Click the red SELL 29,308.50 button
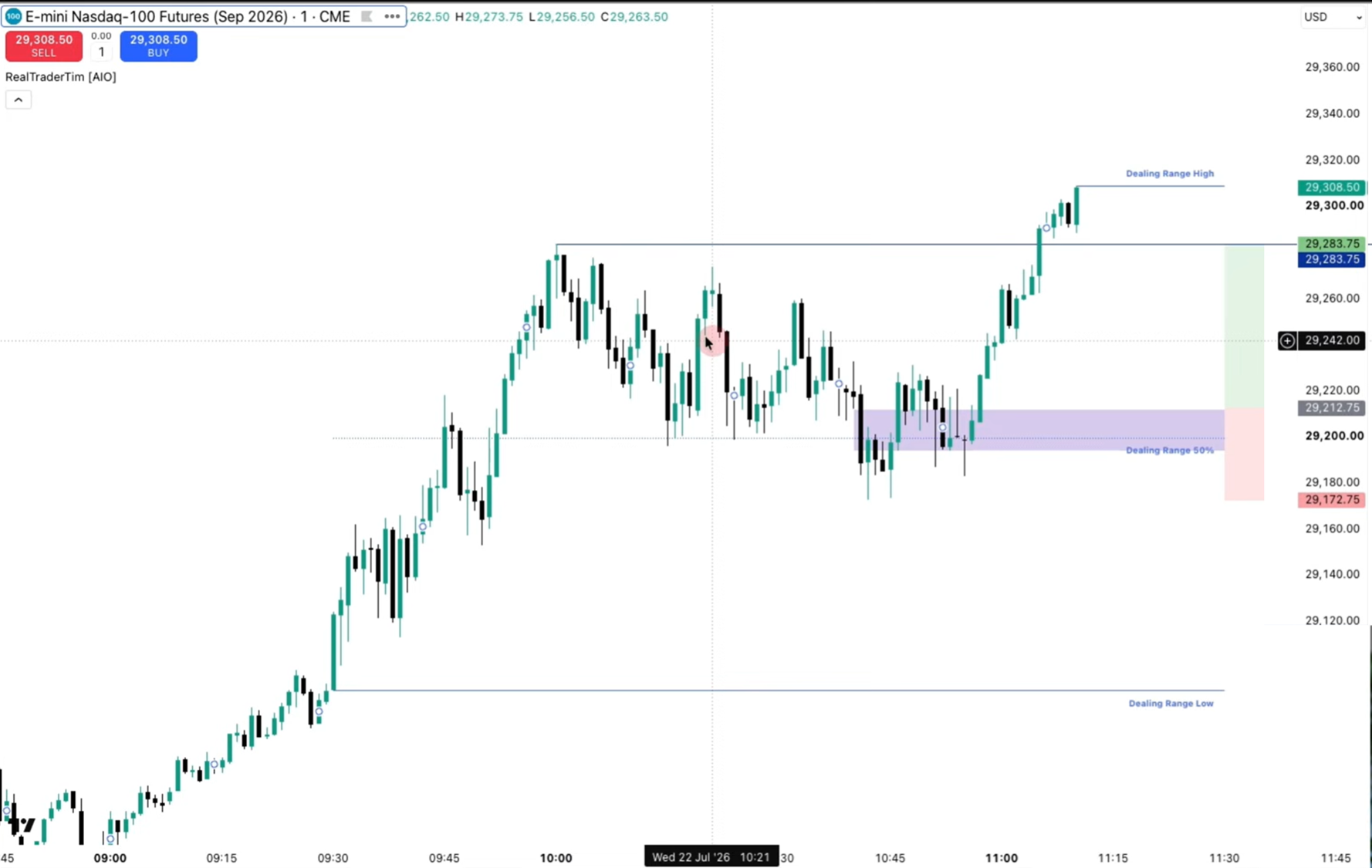This screenshot has height=868, width=1372. coord(44,46)
